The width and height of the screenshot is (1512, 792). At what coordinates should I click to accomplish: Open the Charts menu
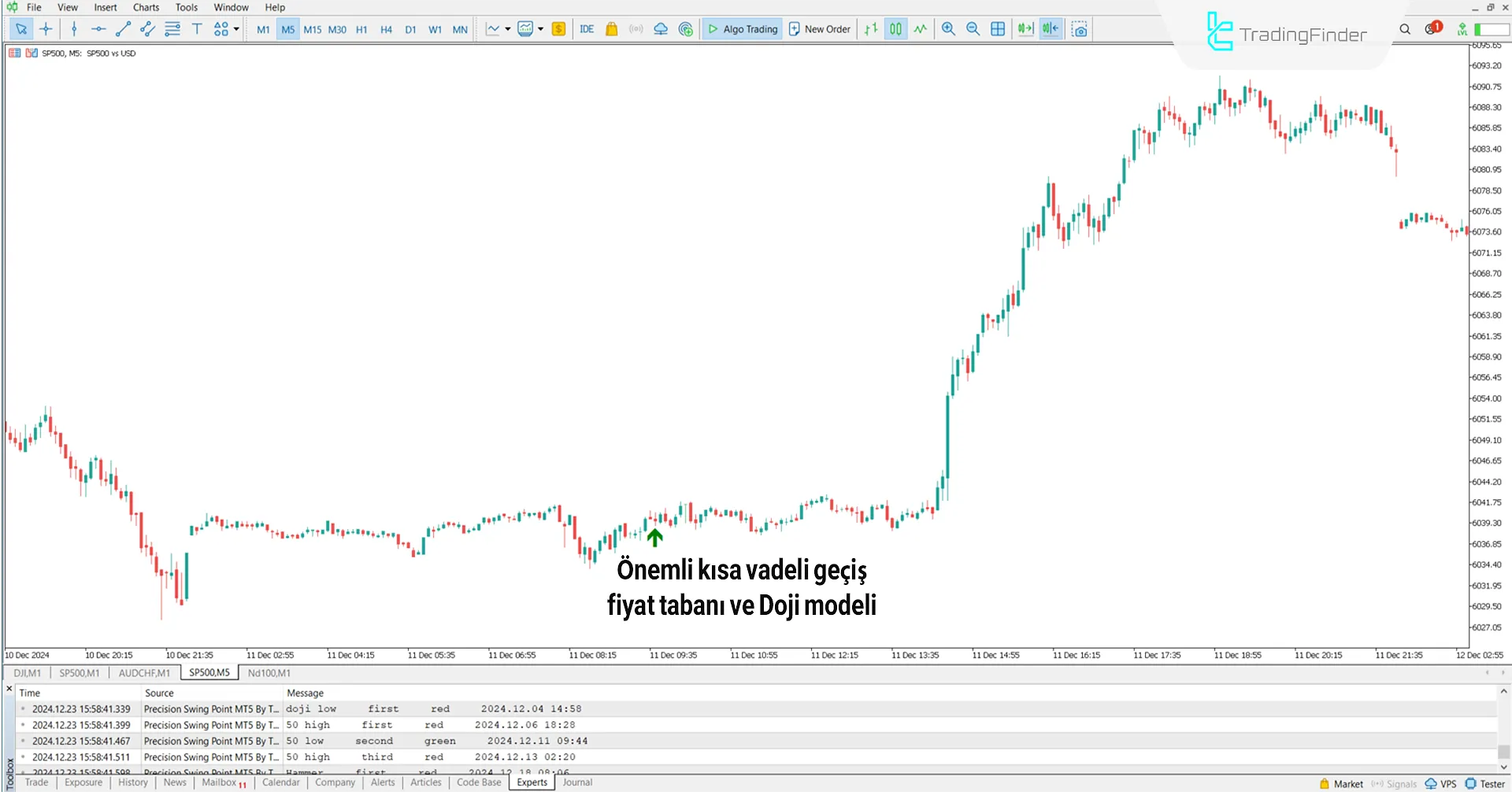pos(146,7)
